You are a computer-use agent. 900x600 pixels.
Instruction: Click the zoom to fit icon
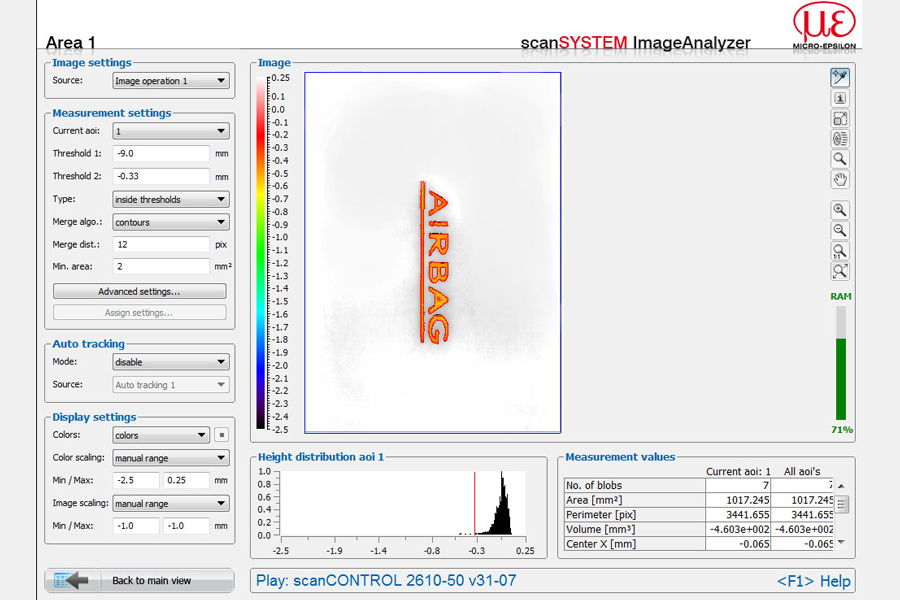pos(840,271)
